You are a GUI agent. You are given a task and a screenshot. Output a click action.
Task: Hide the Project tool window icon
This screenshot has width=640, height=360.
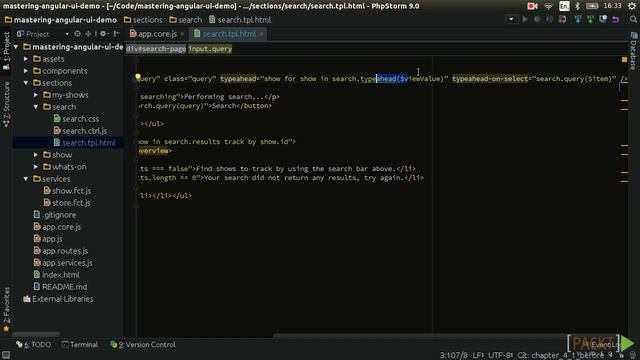tap(116, 34)
